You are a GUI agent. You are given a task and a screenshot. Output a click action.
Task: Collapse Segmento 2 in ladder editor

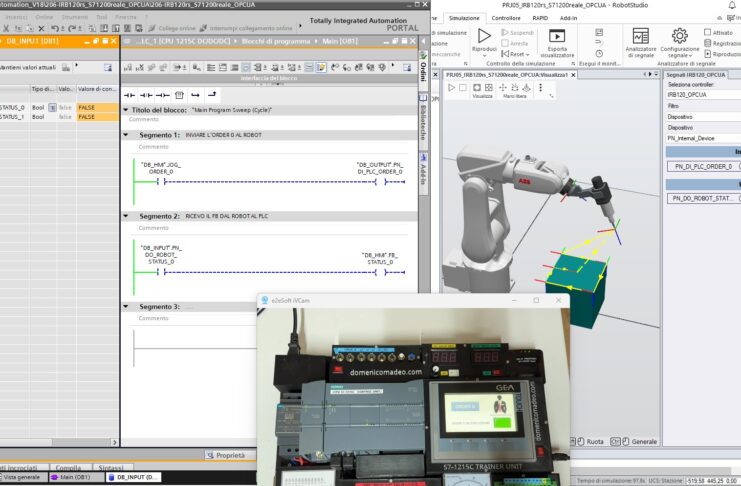tap(126, 216)
